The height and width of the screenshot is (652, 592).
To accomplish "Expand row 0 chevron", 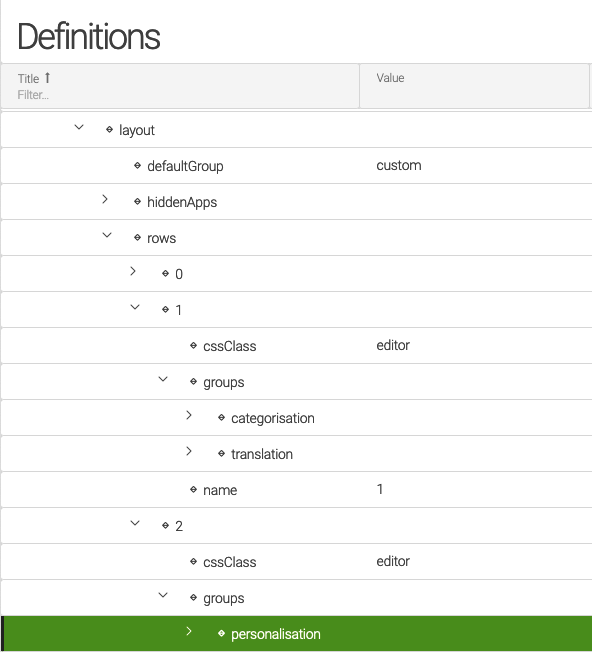I will pyautogui.click(x=133, y=271).
